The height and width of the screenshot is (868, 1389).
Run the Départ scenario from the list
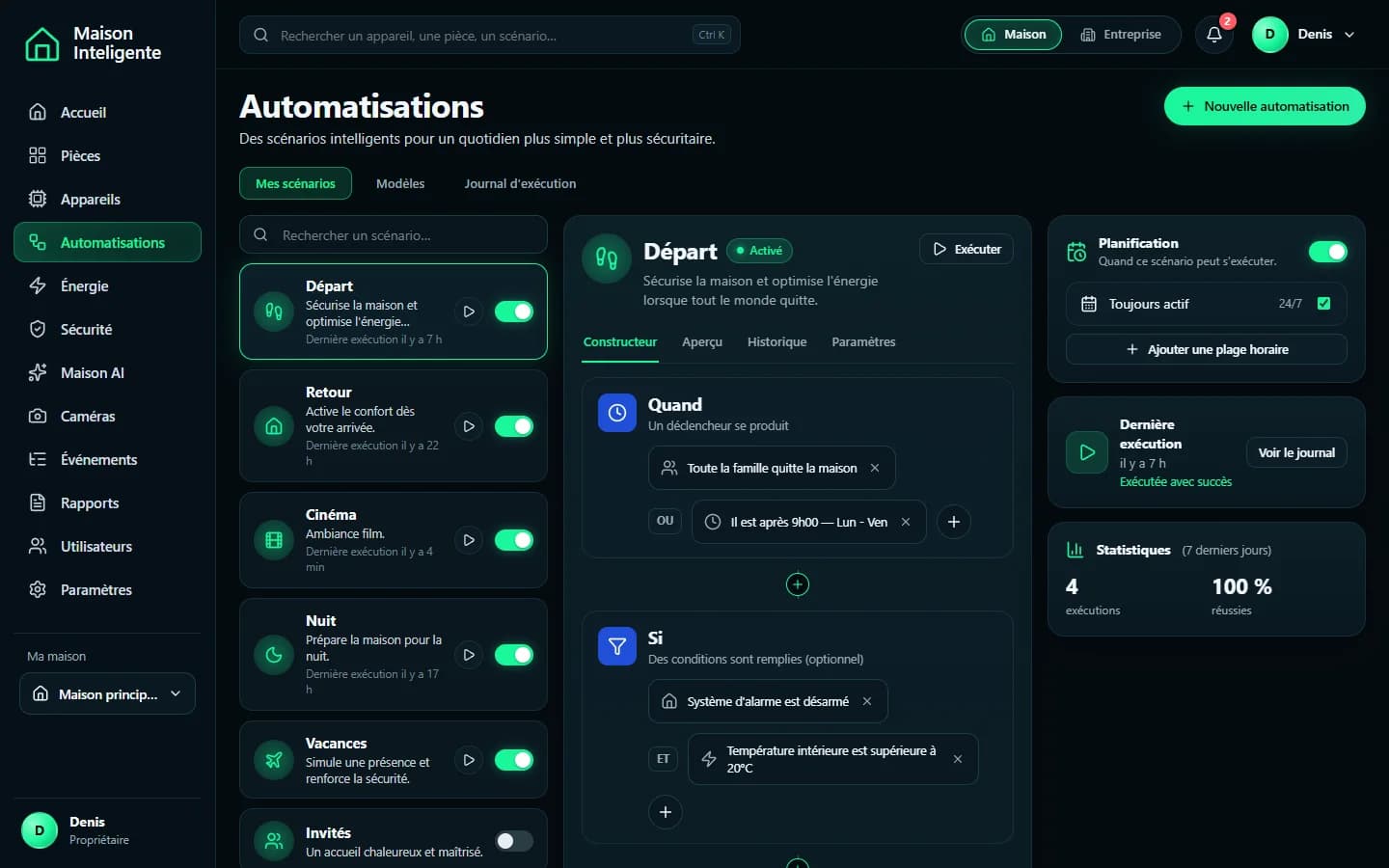469,312
